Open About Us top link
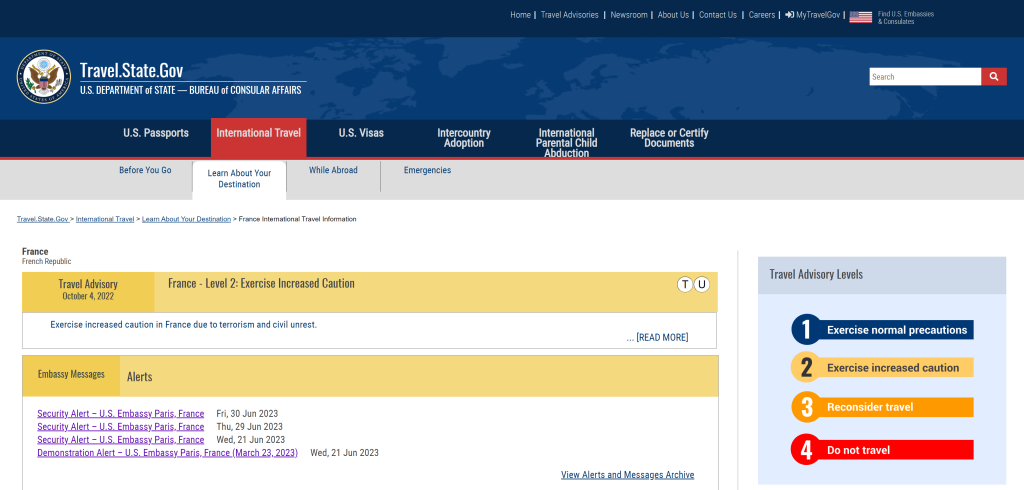The image size is (1024, 490). coord(673,15)
